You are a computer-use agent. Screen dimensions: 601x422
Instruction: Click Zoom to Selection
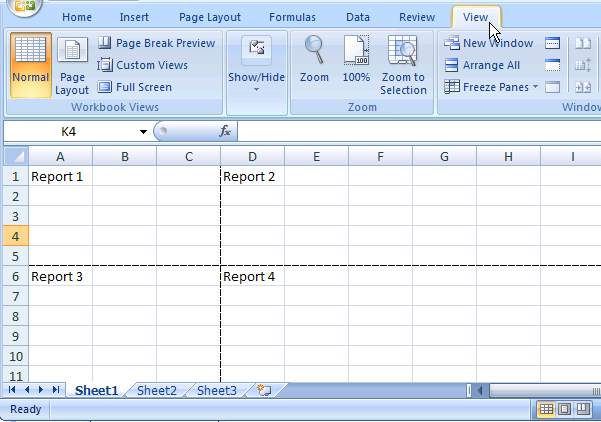[403, 65]
